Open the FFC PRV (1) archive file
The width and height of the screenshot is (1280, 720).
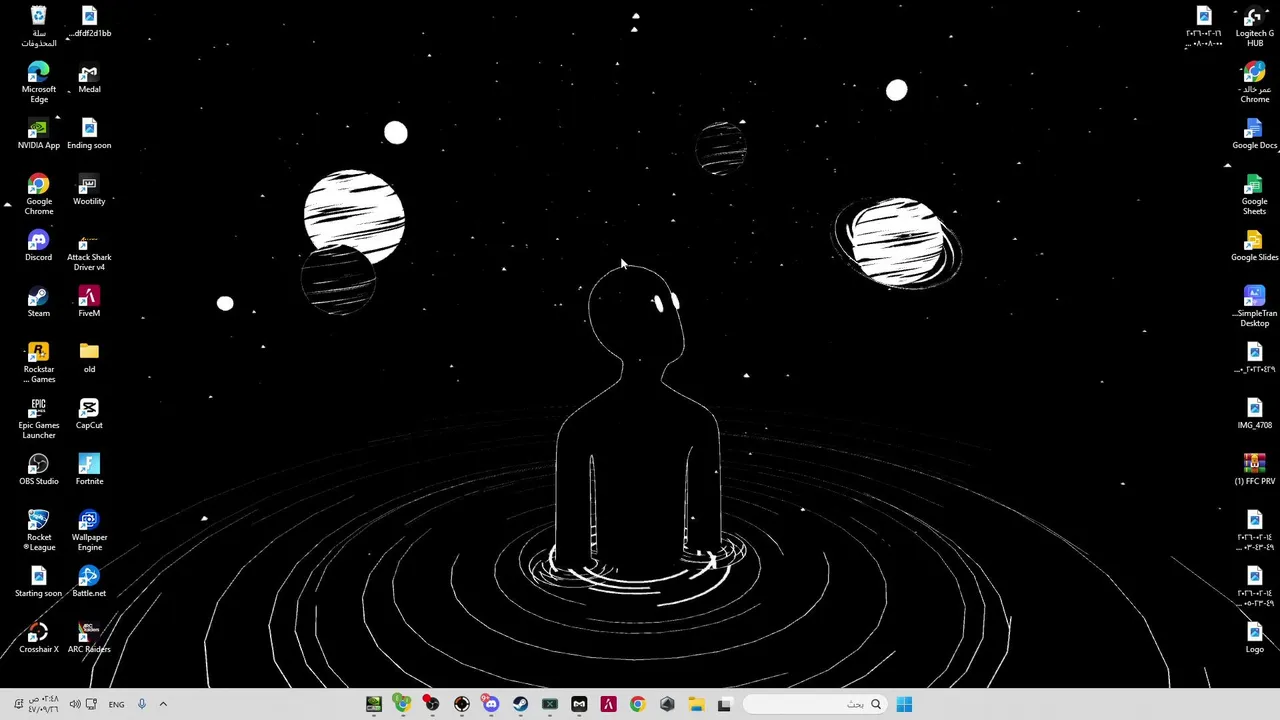(x=1254, y=470)
